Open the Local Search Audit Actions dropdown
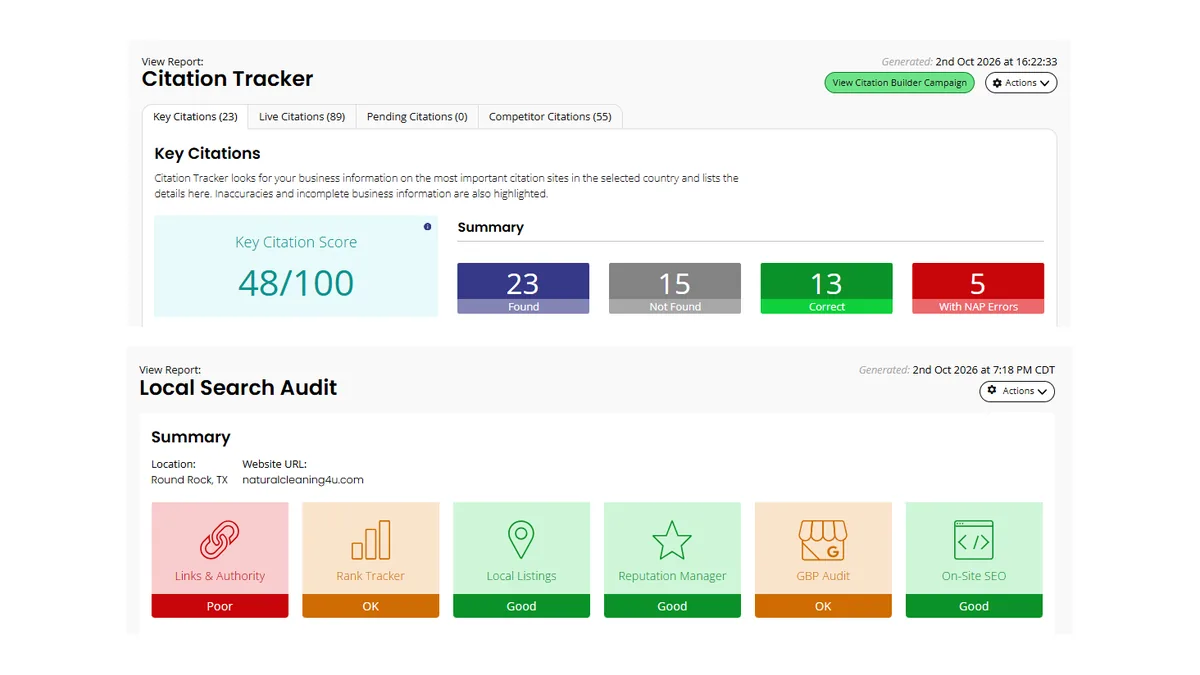 (1017, 391)
